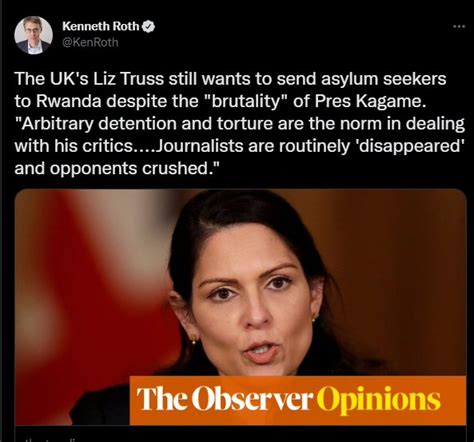
Task: Click the word "Journalists" in the tweet
Action: (199, 146)
